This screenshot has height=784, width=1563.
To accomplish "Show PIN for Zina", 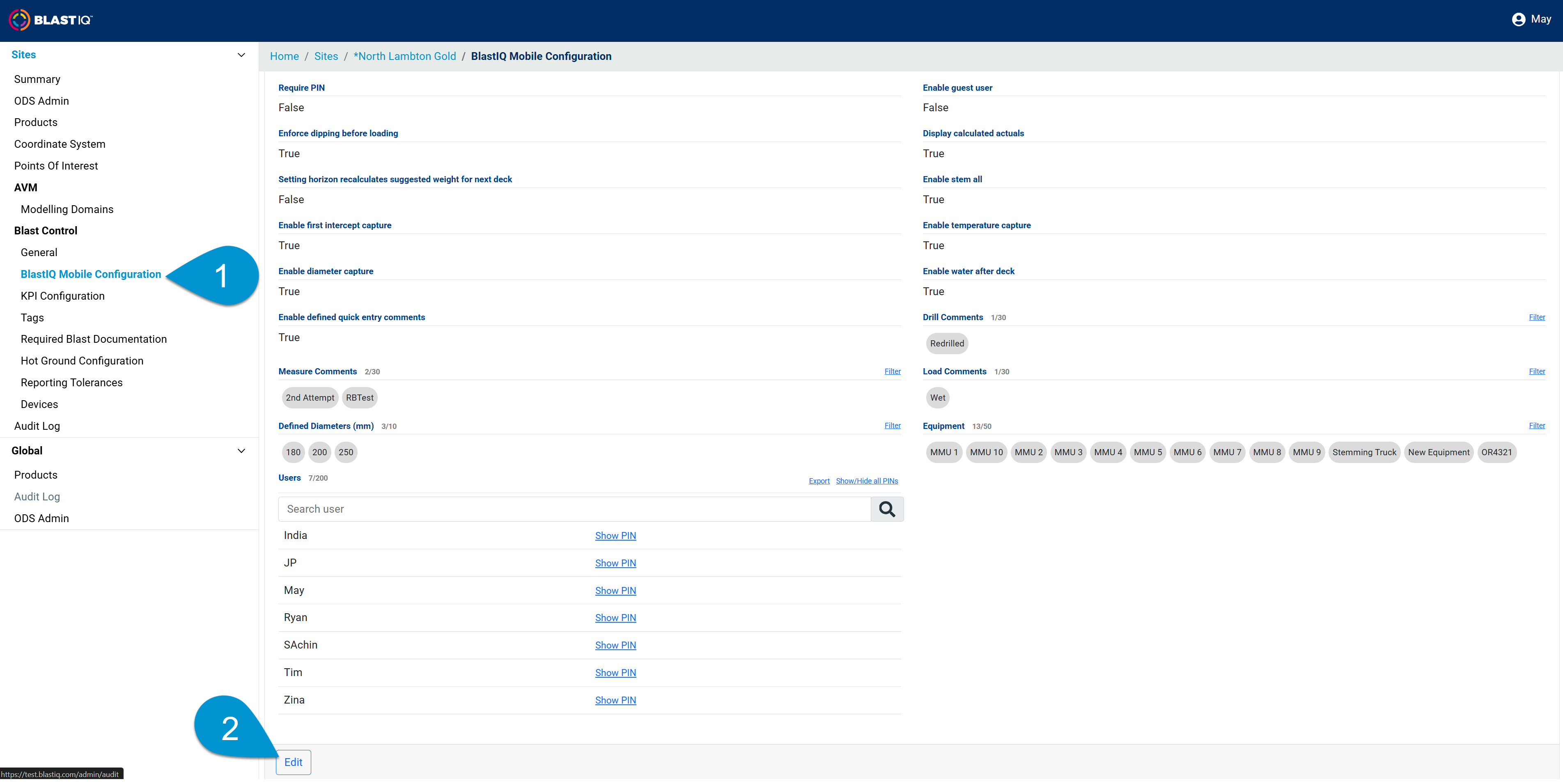I will click(x=615, y=700).
